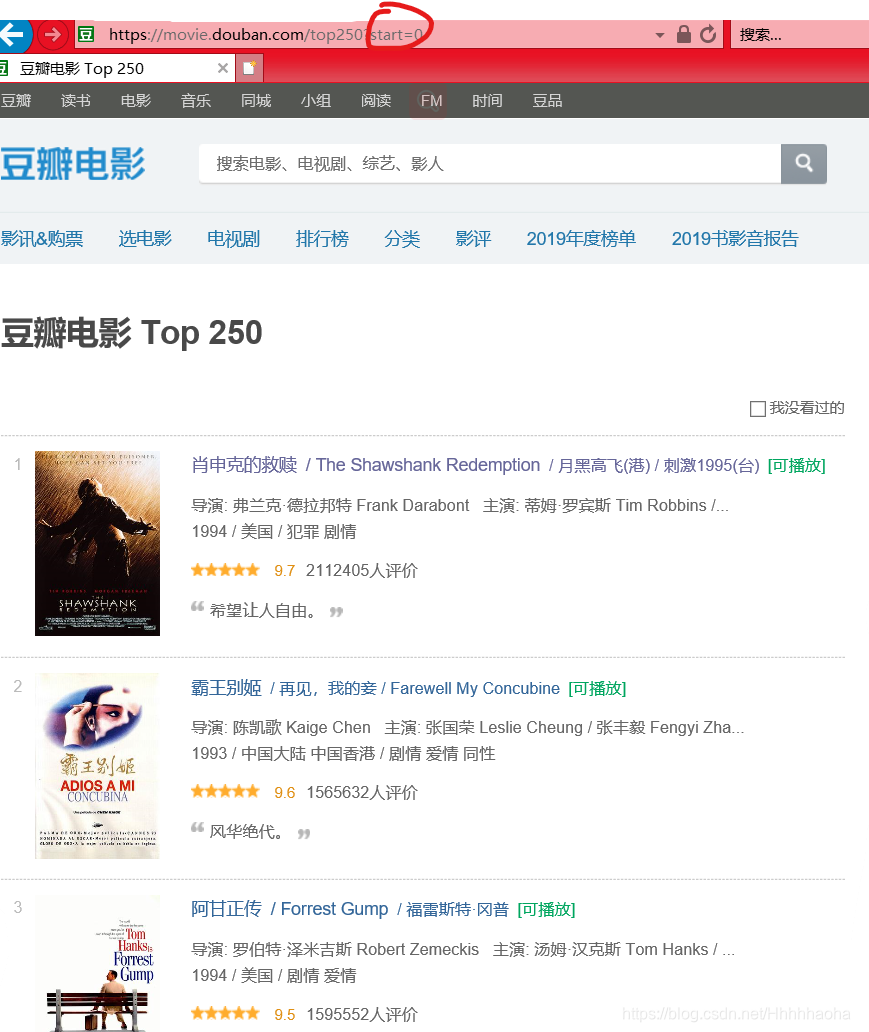Click the browser back arrow button

coord(13,34)
